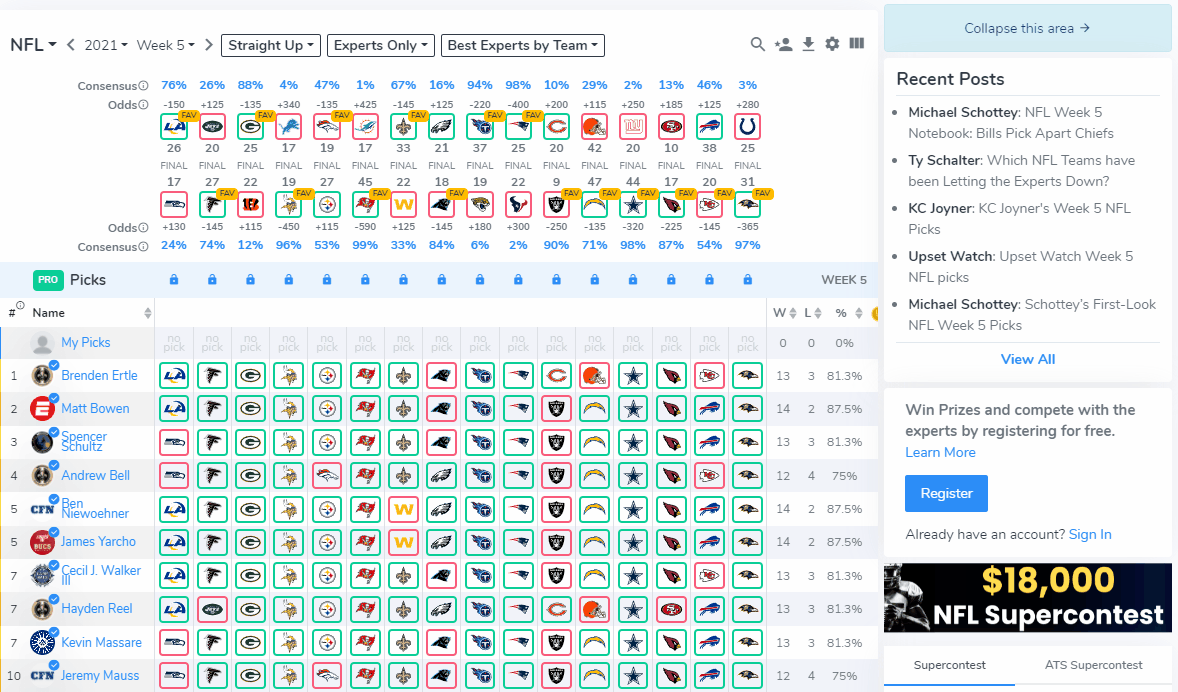
Task: Open the search magnifier icon
Action: tap(757, 44)
